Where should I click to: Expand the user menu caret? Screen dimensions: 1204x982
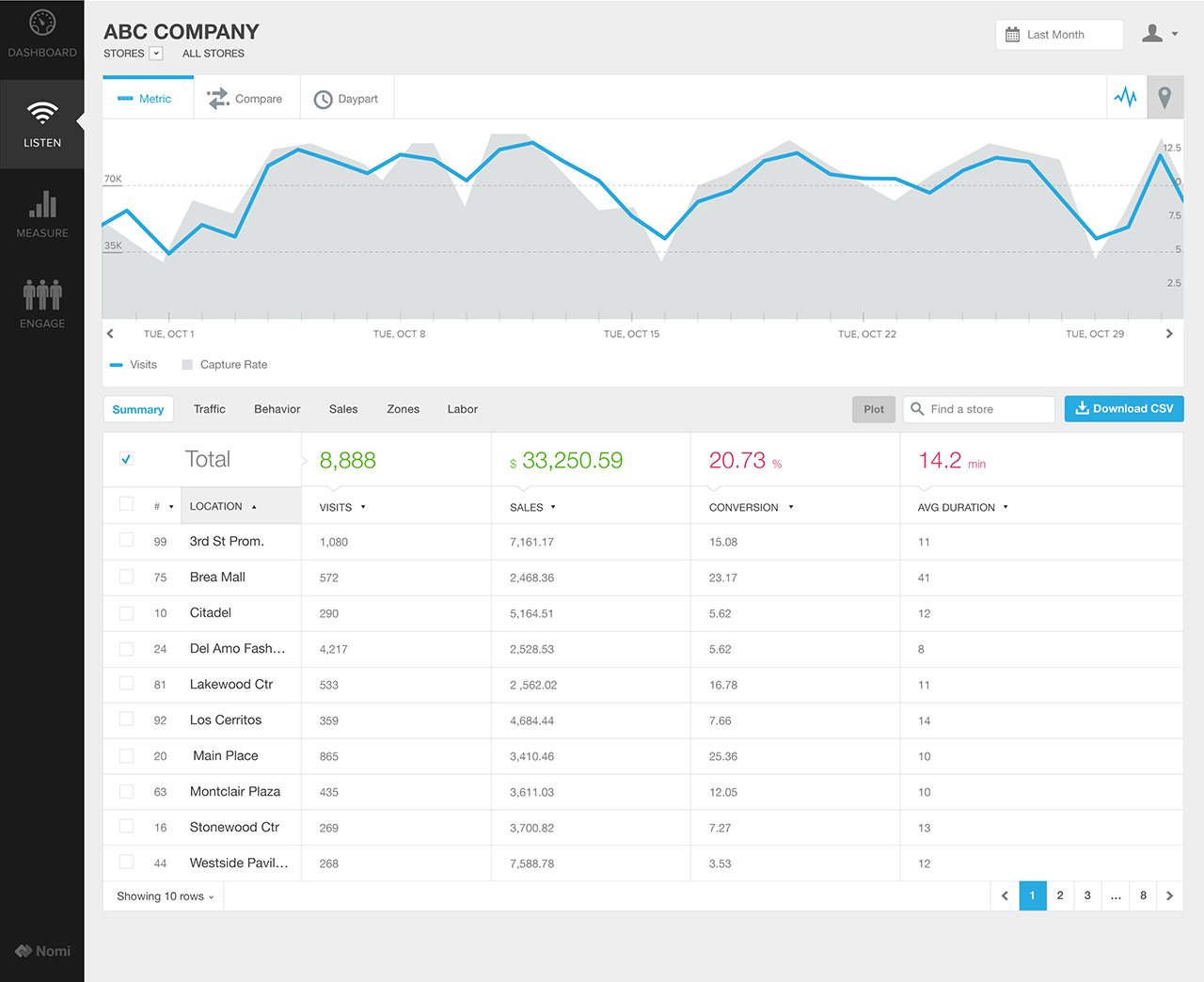[1175, 34]
